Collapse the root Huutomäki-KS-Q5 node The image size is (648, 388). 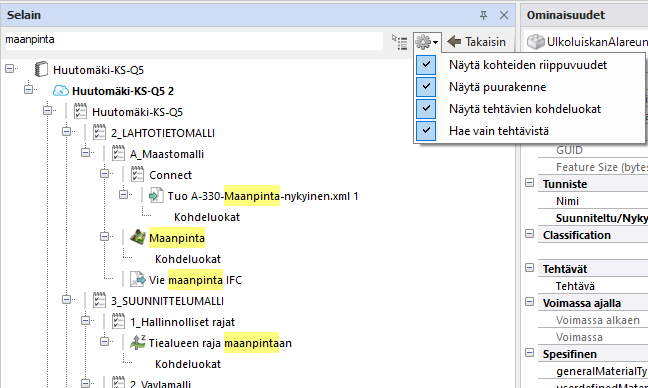tap(9, 68)
